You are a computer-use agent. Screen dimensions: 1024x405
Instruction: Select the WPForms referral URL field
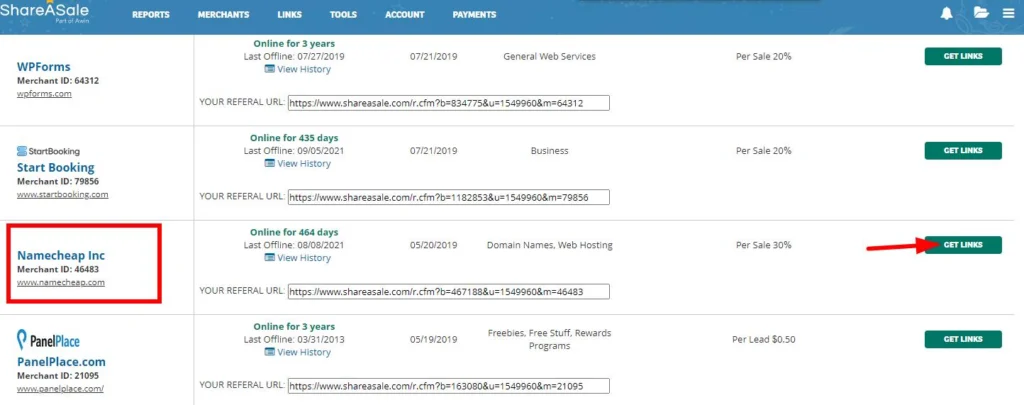pyautogui.click(x=449, y=103)
